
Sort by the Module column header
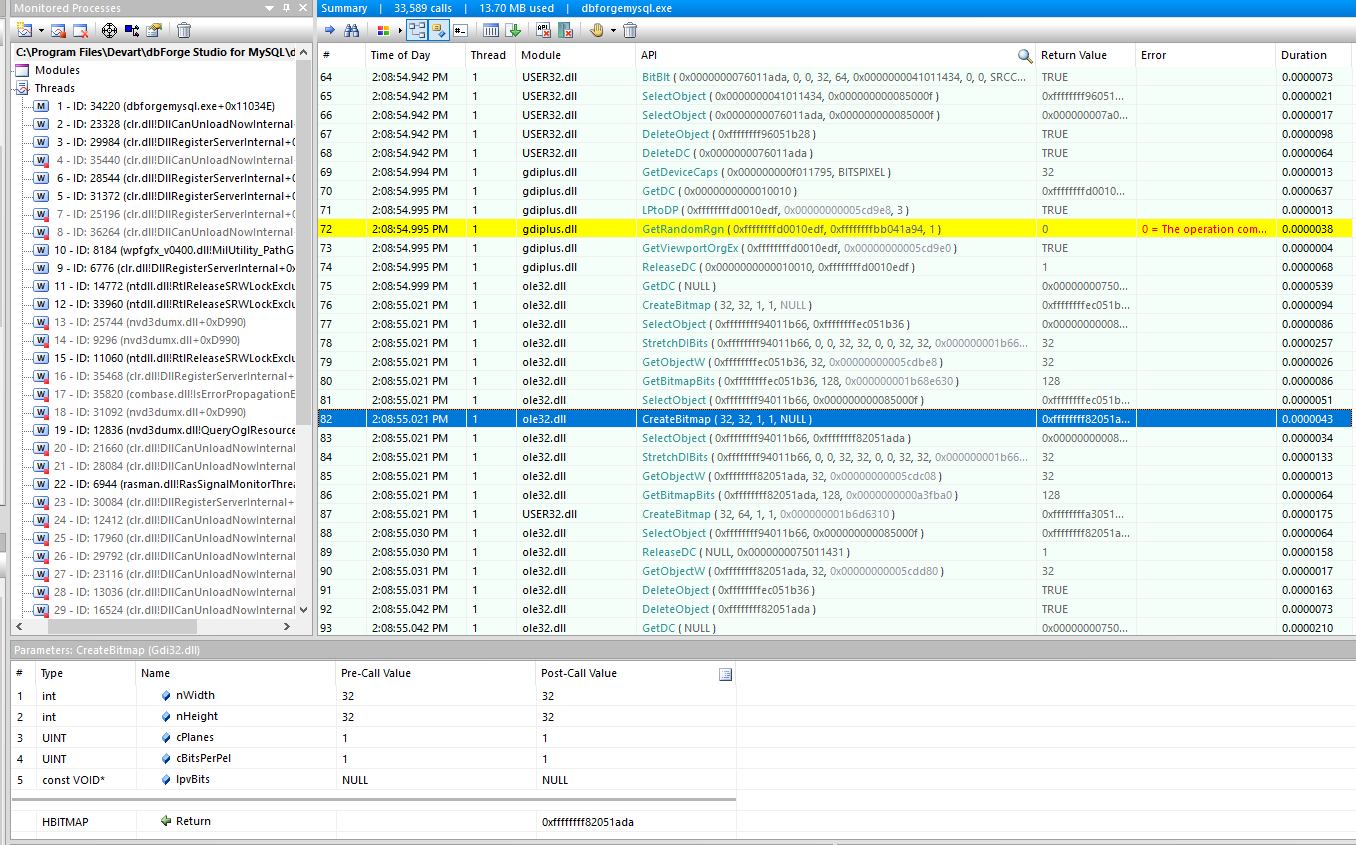(576, 55)
